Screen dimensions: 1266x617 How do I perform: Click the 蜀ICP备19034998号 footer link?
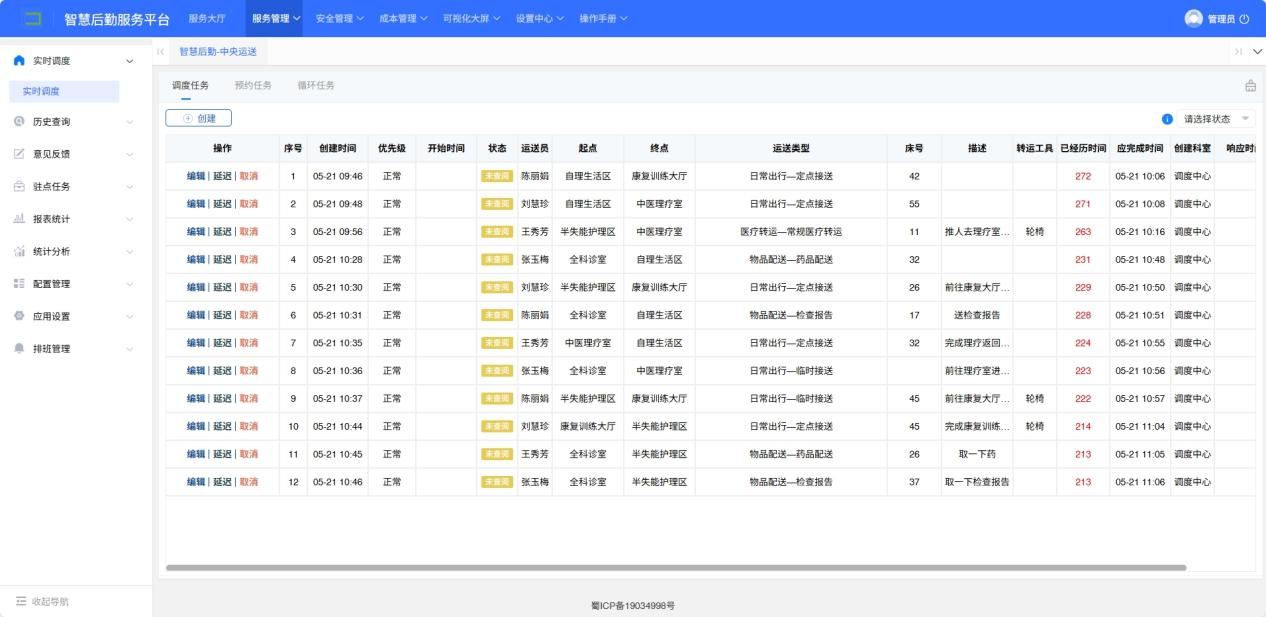click(x=632, y=605)
